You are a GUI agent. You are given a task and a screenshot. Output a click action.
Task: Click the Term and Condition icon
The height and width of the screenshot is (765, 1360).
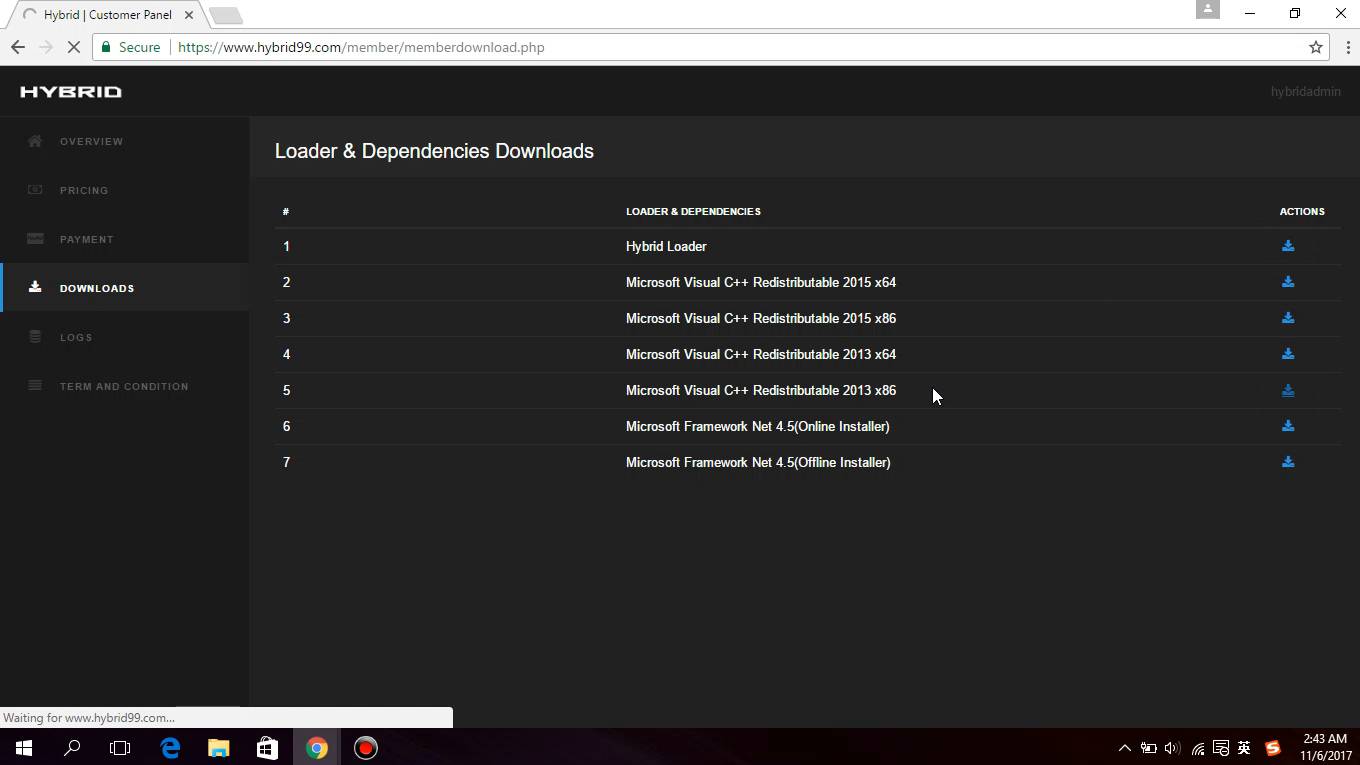[x=35, y=386]
